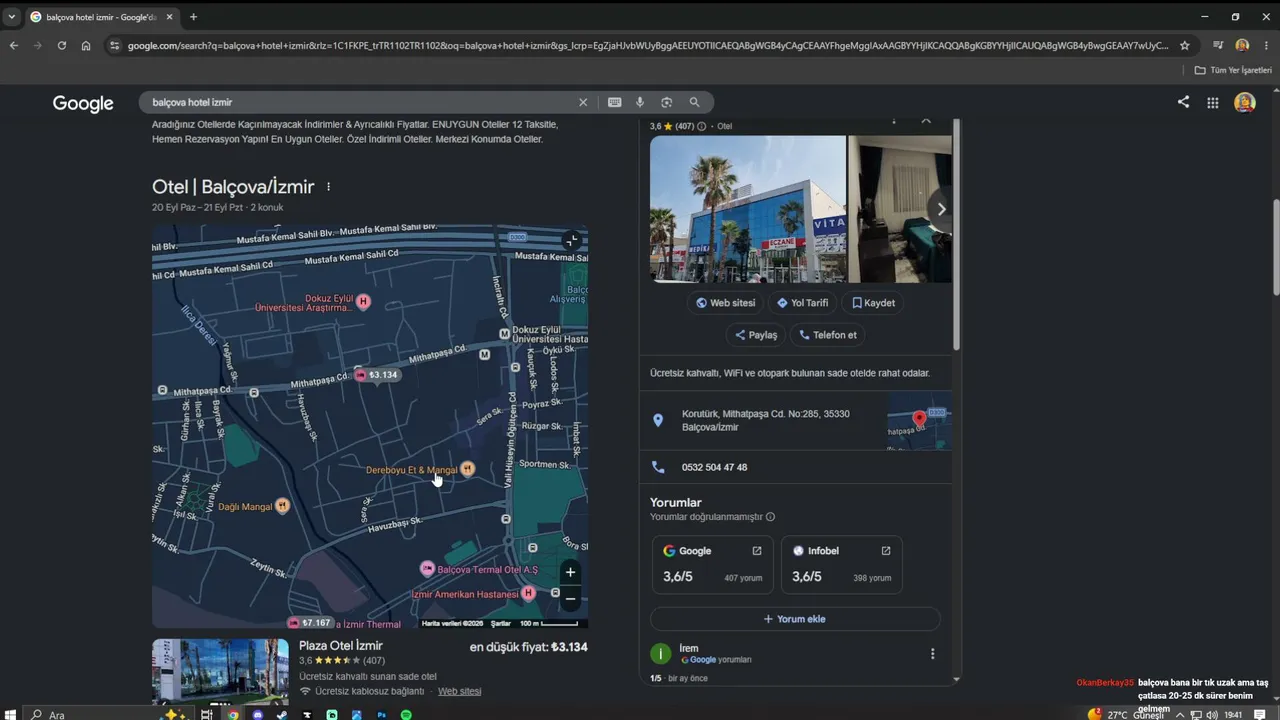Clear the Google search box text

(x=583, y=102)
